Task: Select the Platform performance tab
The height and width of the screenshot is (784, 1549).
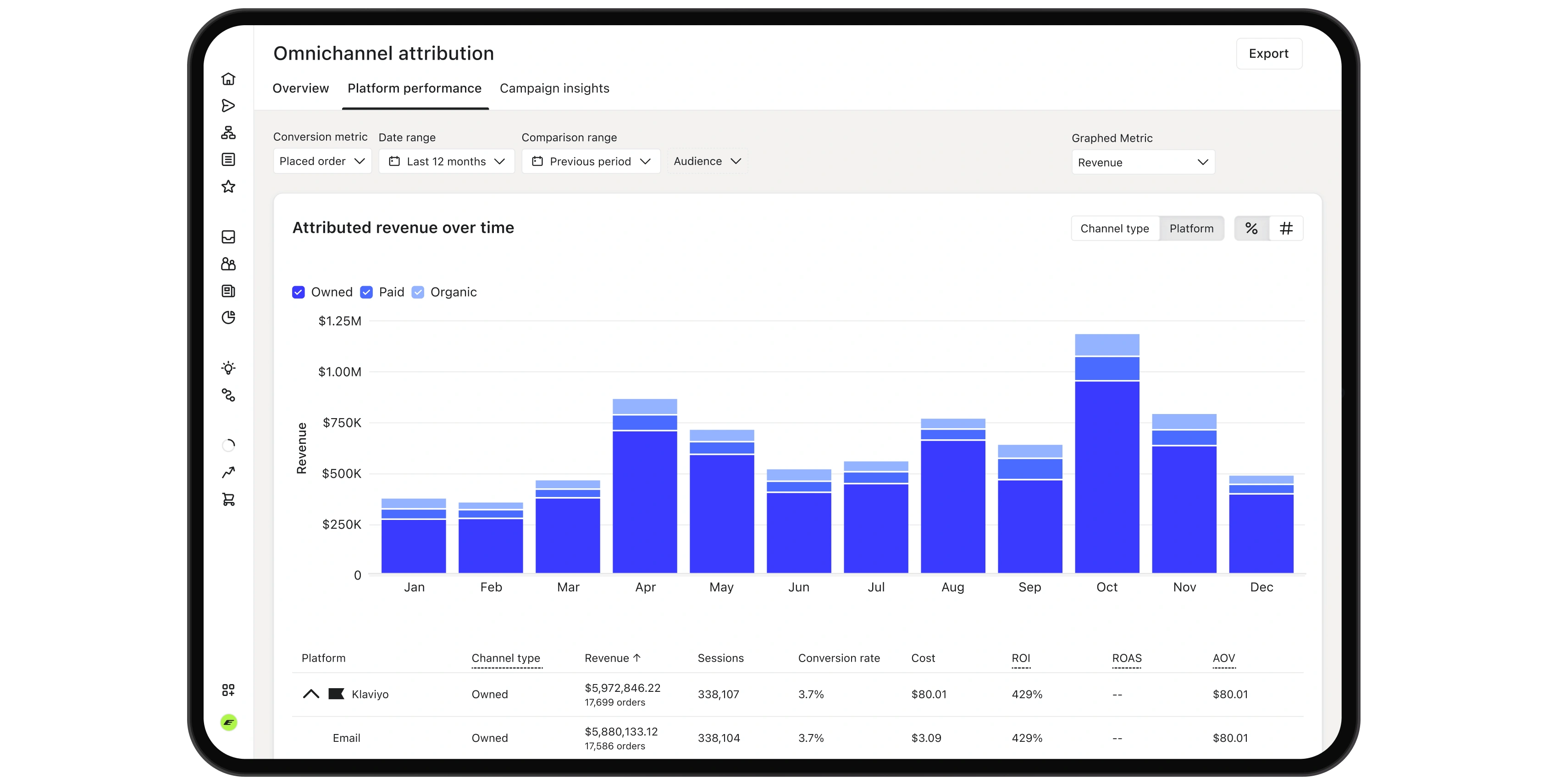Action: [x=415, y=88]
